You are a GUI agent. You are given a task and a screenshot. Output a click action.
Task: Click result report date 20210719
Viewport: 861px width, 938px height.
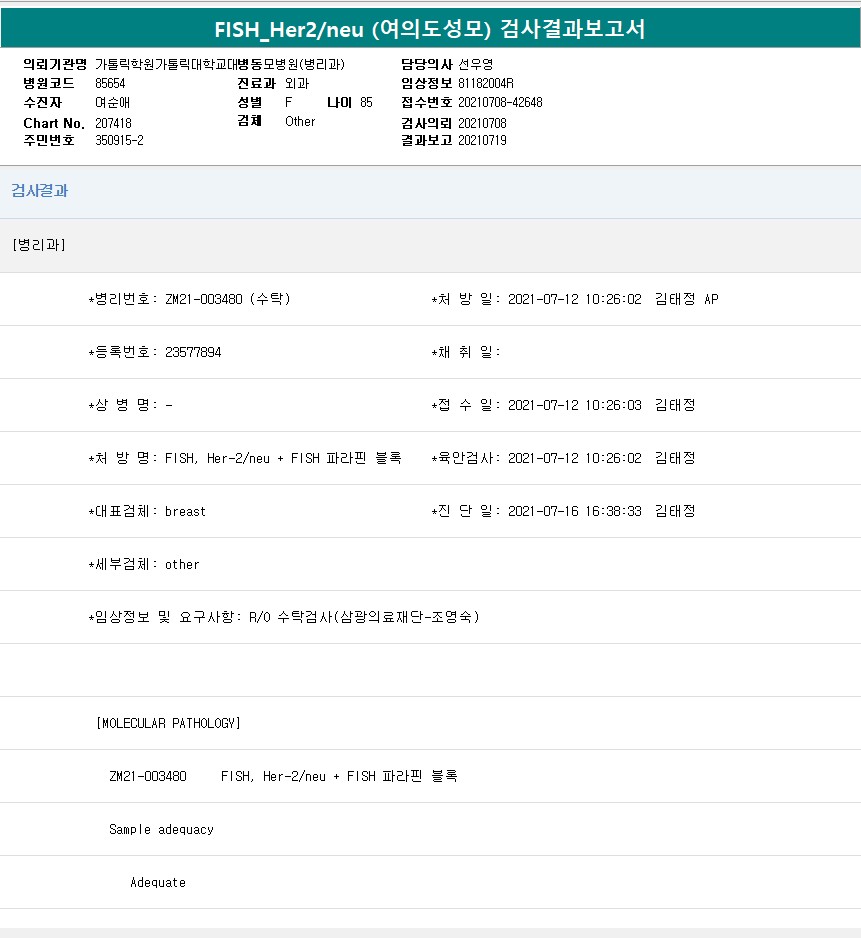pyautogui.click(x=482, y=141)
